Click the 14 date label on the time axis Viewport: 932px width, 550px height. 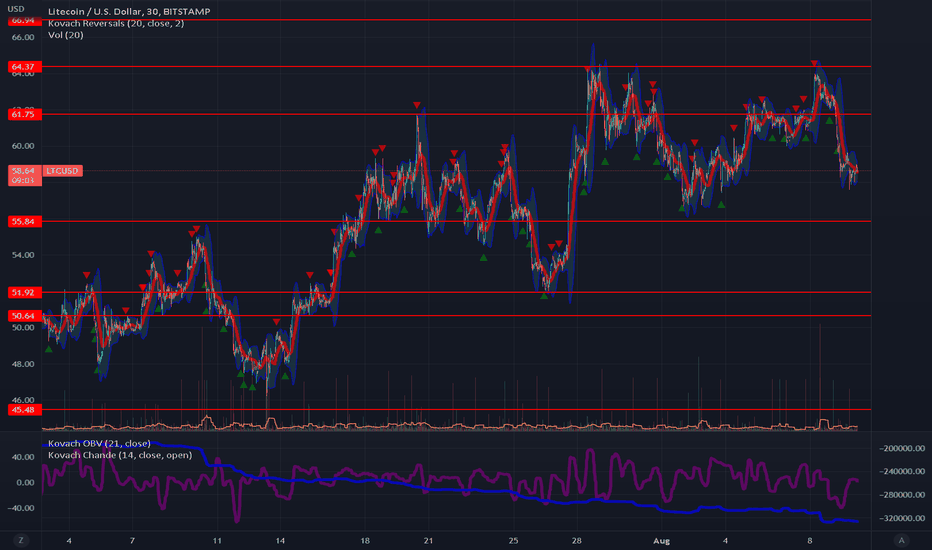[x=280, y=540]
